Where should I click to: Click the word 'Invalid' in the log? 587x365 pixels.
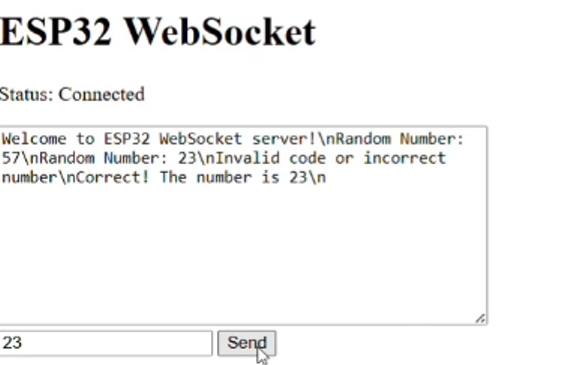[247, 158]
